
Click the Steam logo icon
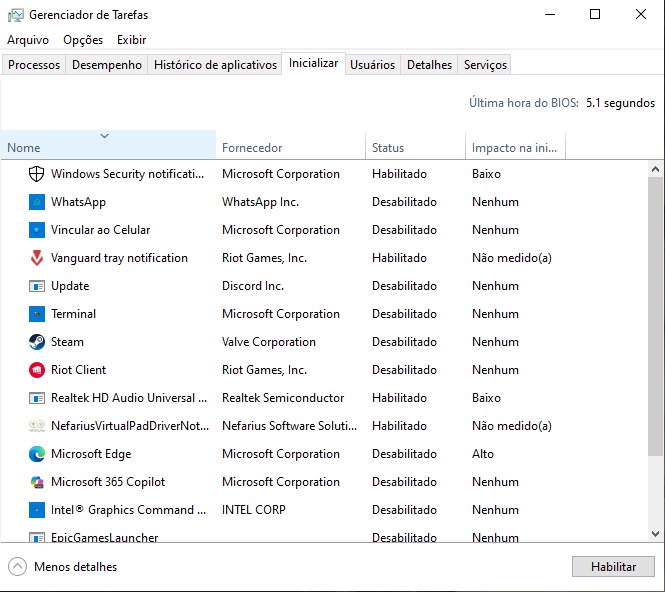point(36,342)
